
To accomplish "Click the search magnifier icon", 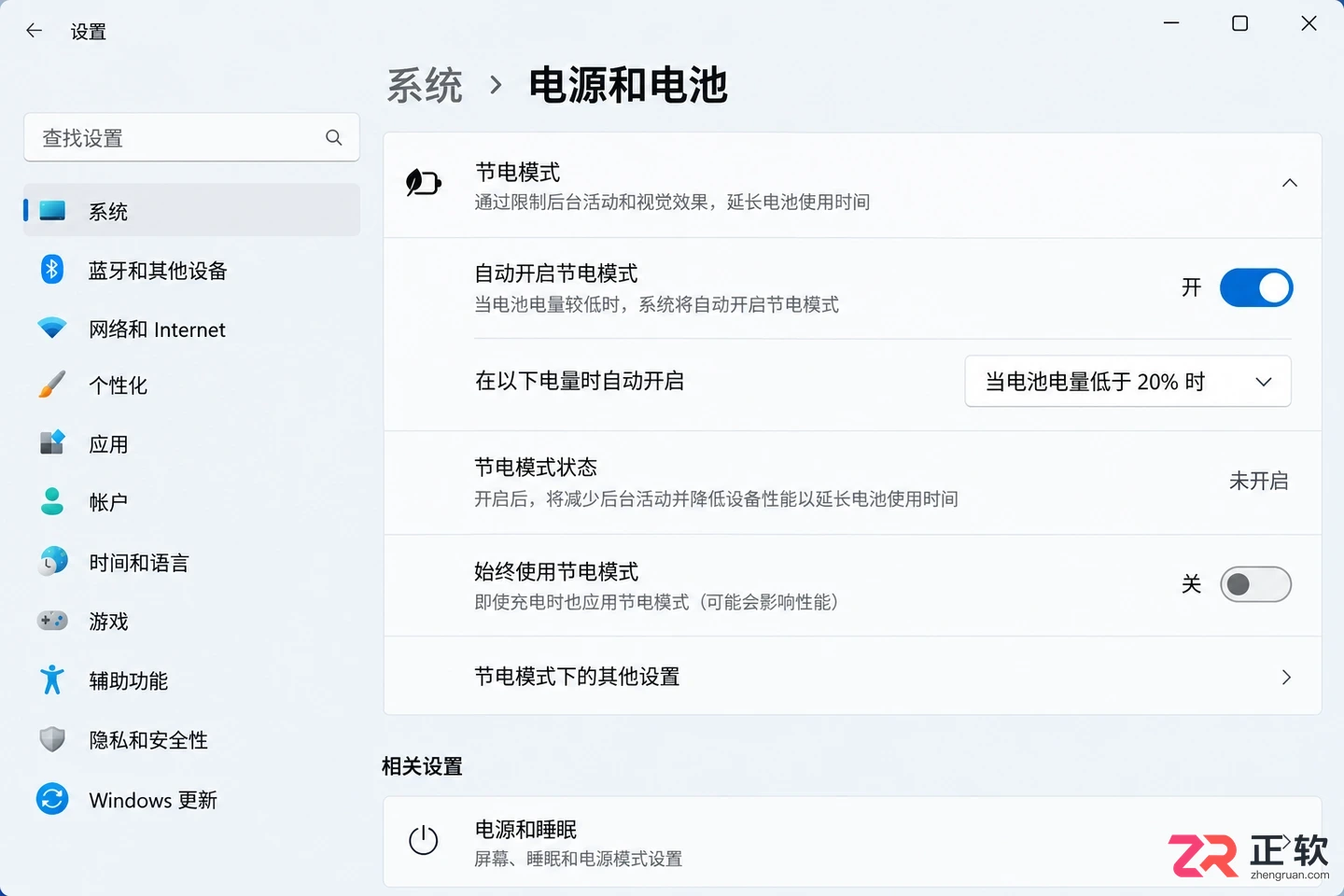I will pos(333,138).
